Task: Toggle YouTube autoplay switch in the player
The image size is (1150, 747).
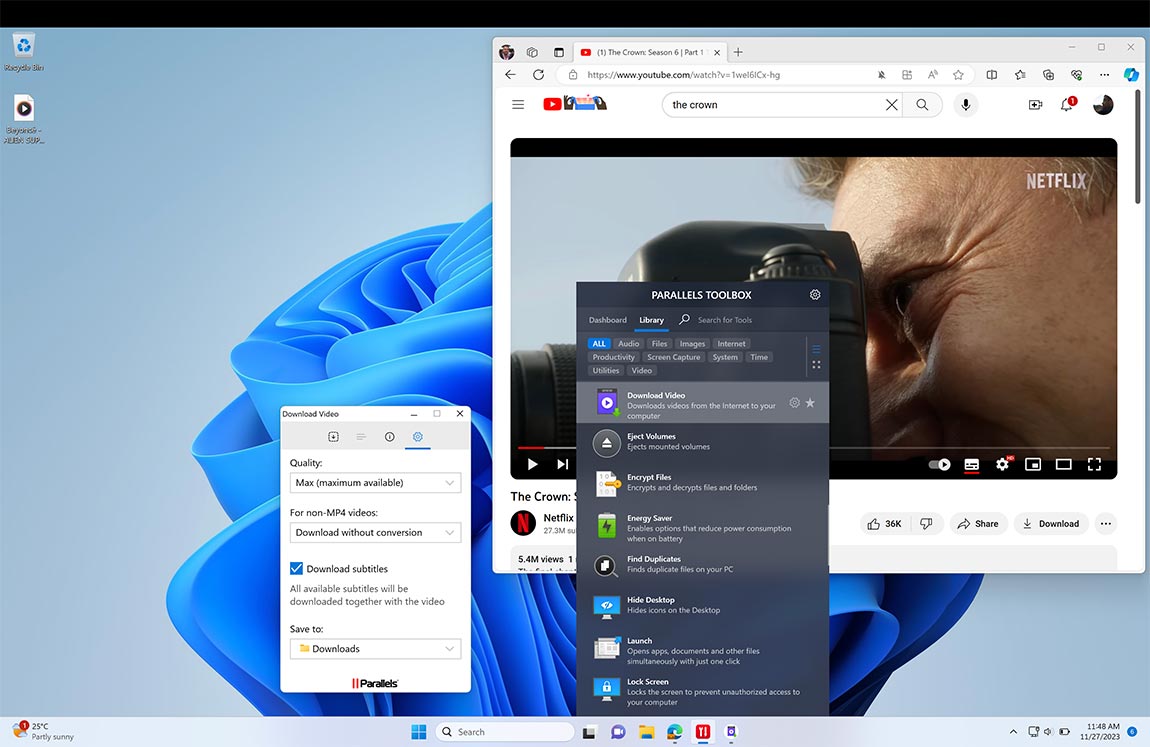Action: pyautogui.click(x=938, y=464)
